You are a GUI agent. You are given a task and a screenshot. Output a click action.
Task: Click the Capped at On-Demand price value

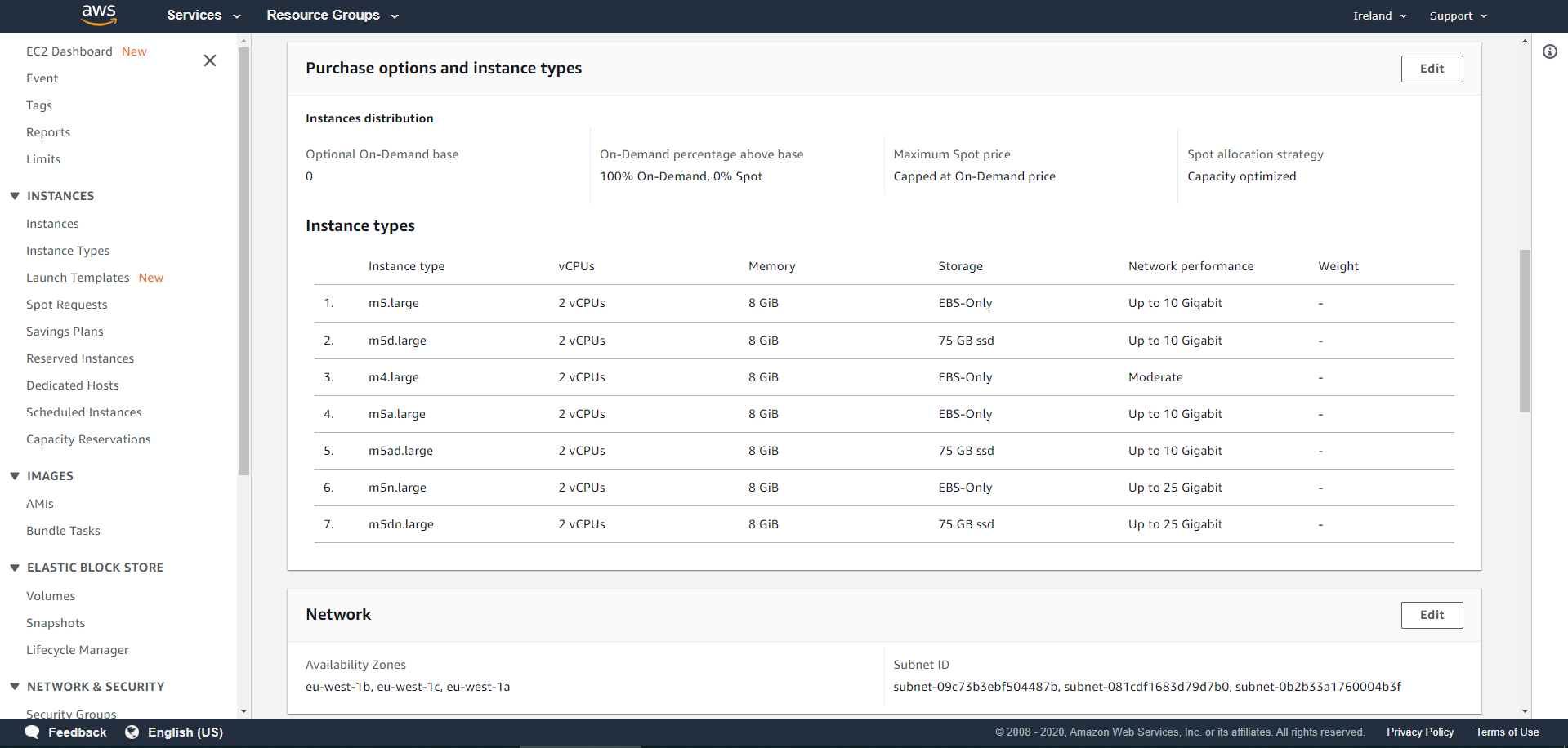pos(974,176)
